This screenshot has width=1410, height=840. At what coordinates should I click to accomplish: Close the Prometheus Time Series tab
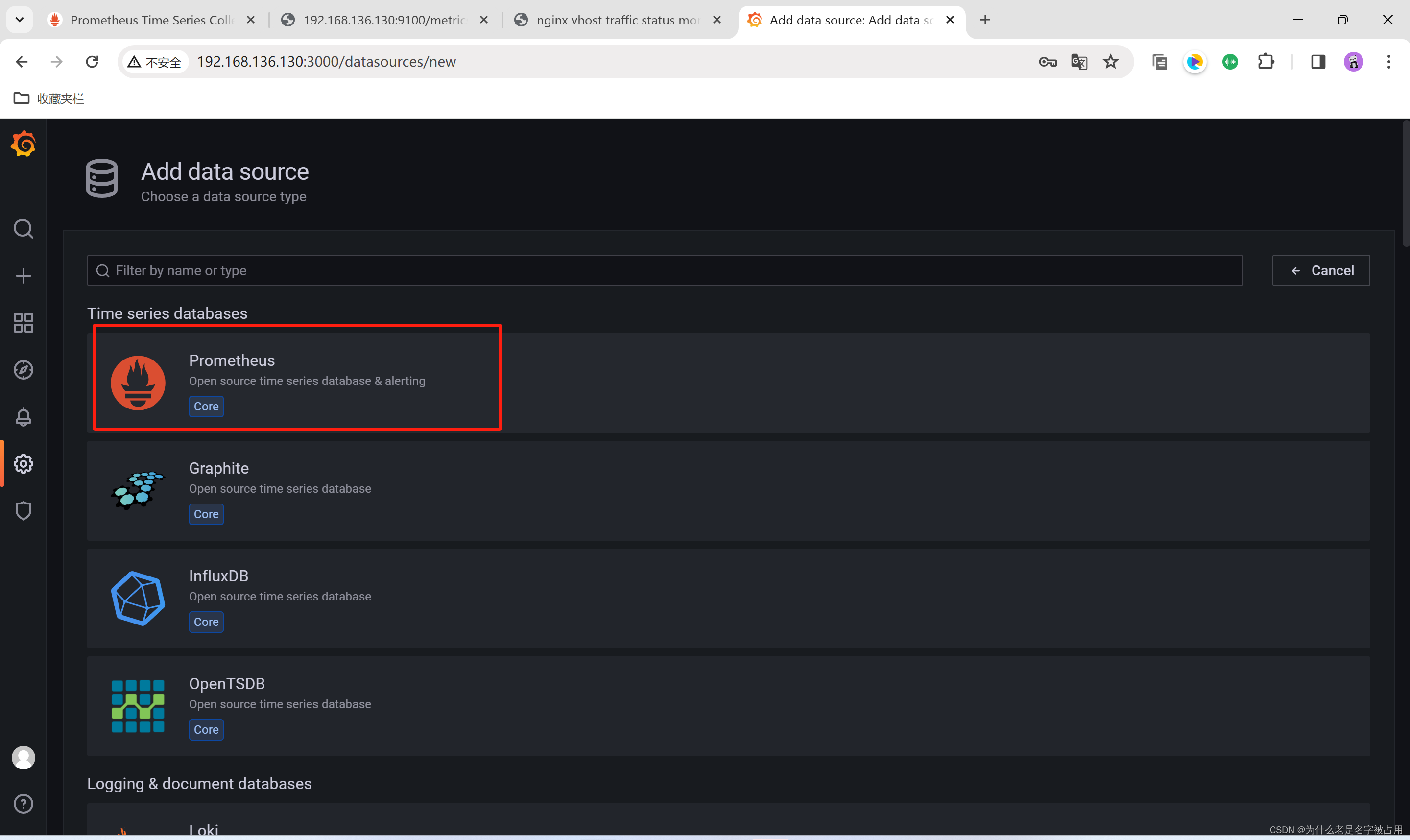[x=251, y=20]
